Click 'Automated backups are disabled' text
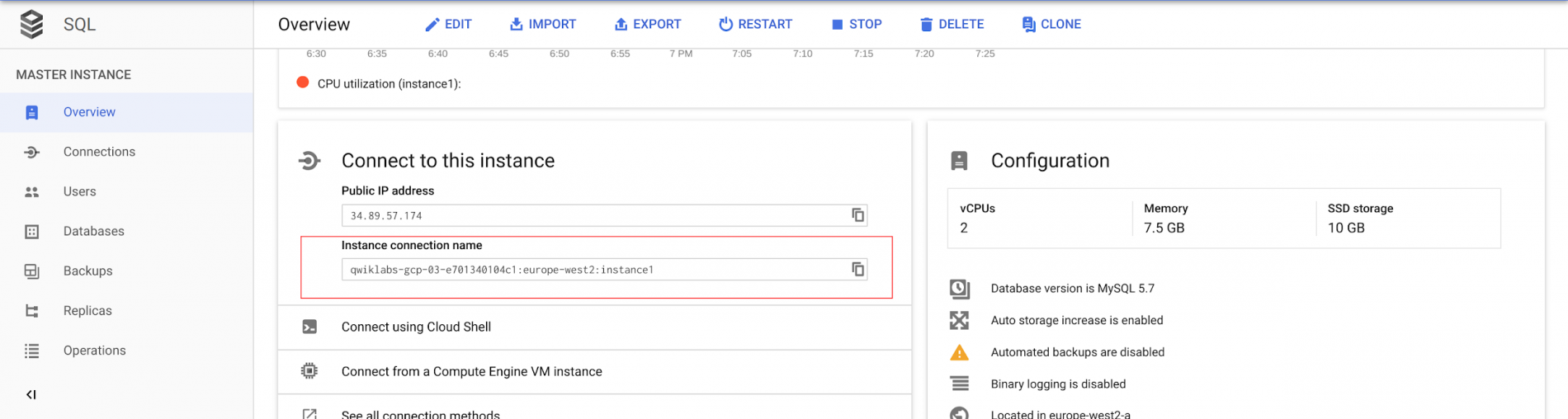Viewport: 1568px width, 419px height. coord(1078,352)
